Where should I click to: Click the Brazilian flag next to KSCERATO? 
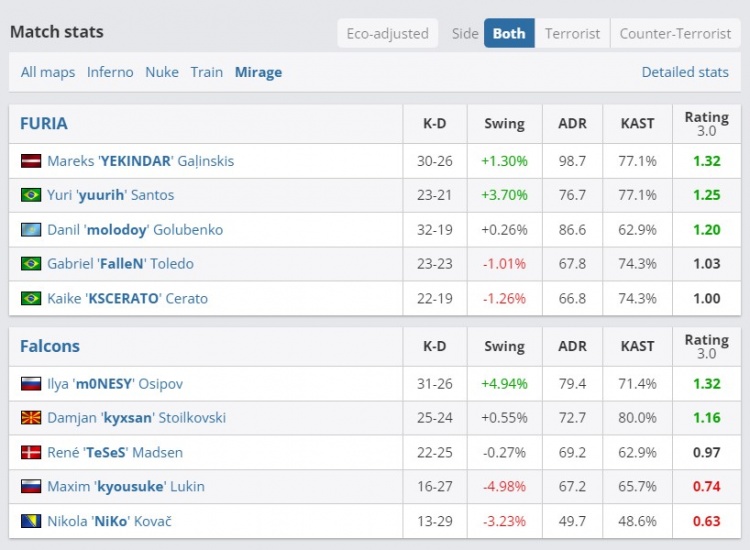(x=31, y=298)
